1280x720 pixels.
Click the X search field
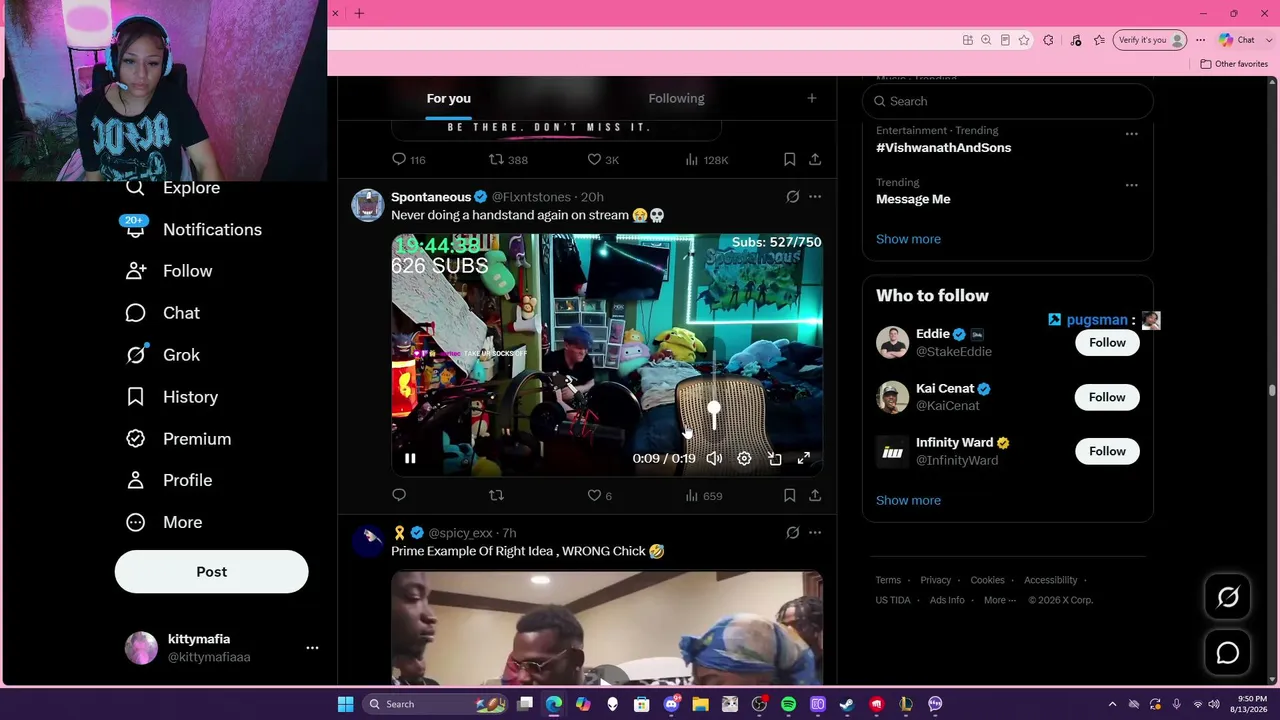coord(1007,101)
